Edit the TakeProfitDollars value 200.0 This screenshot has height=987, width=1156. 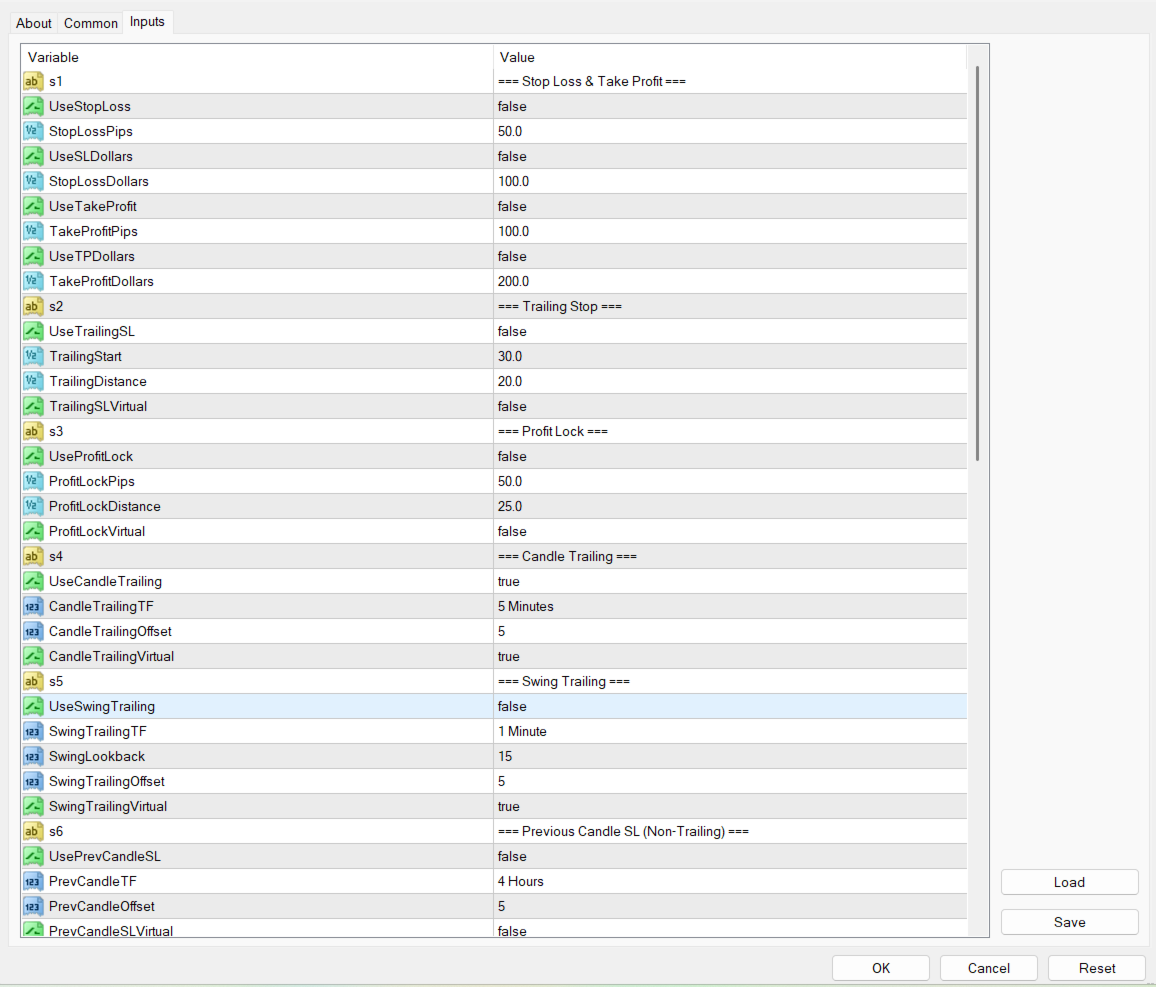(x=730, y=282)
